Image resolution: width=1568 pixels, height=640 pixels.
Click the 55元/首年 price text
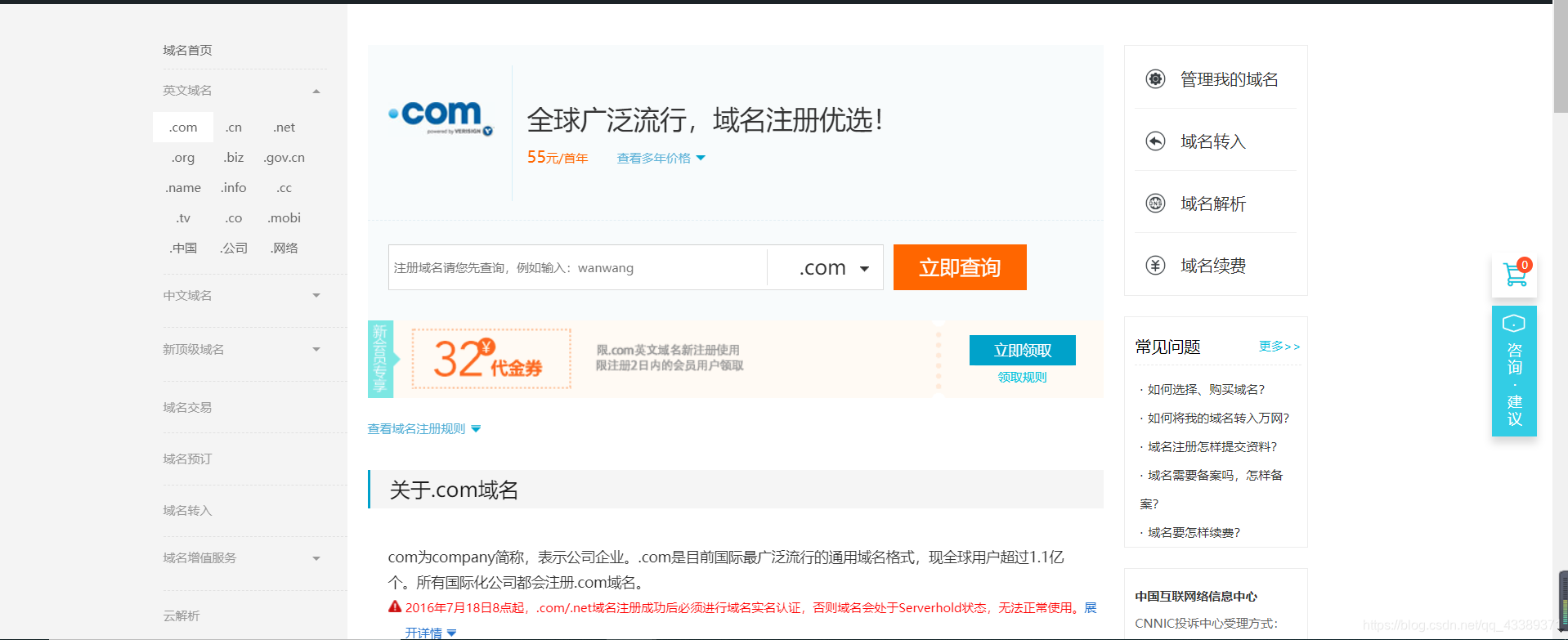pyautogui.click(x=558, y=157)
